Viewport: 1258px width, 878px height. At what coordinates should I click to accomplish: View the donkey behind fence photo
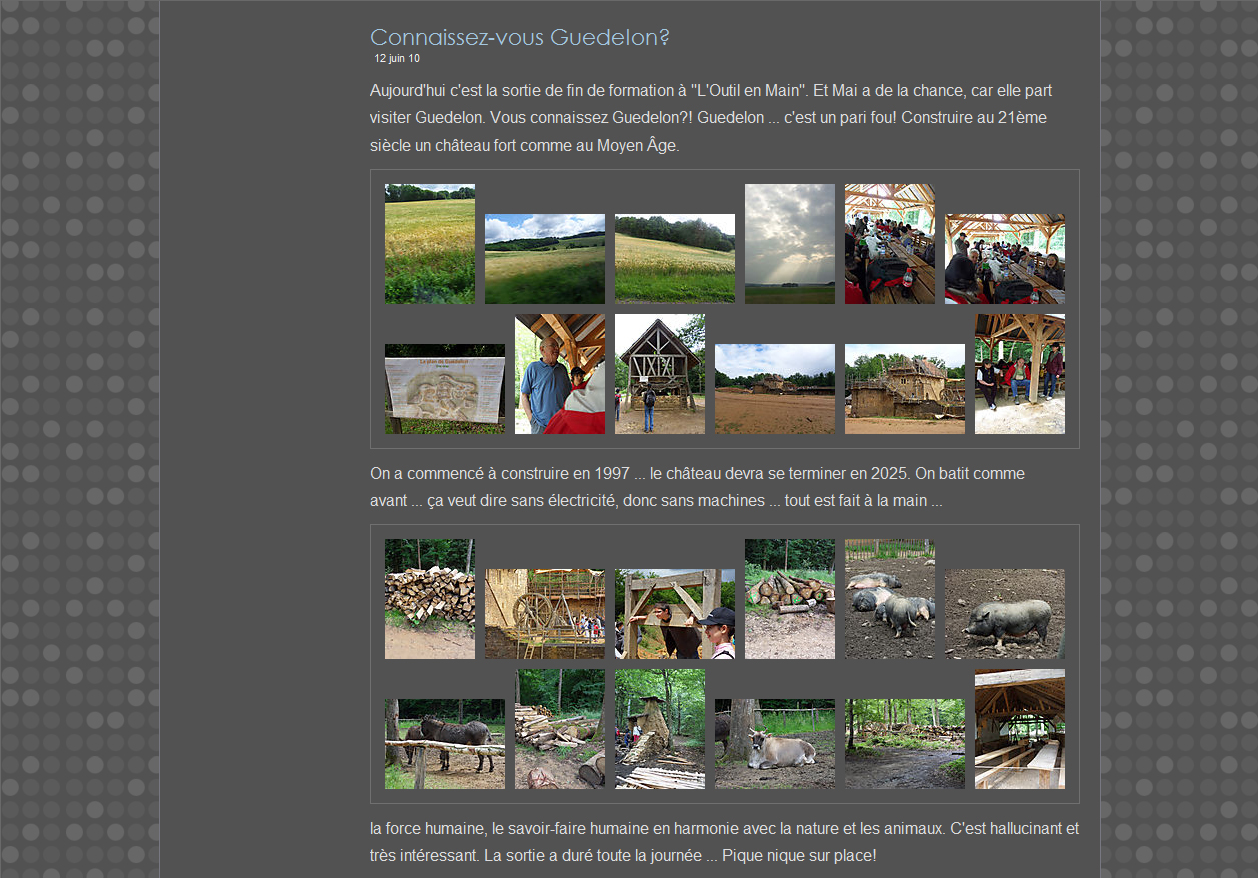click(444, 743)
